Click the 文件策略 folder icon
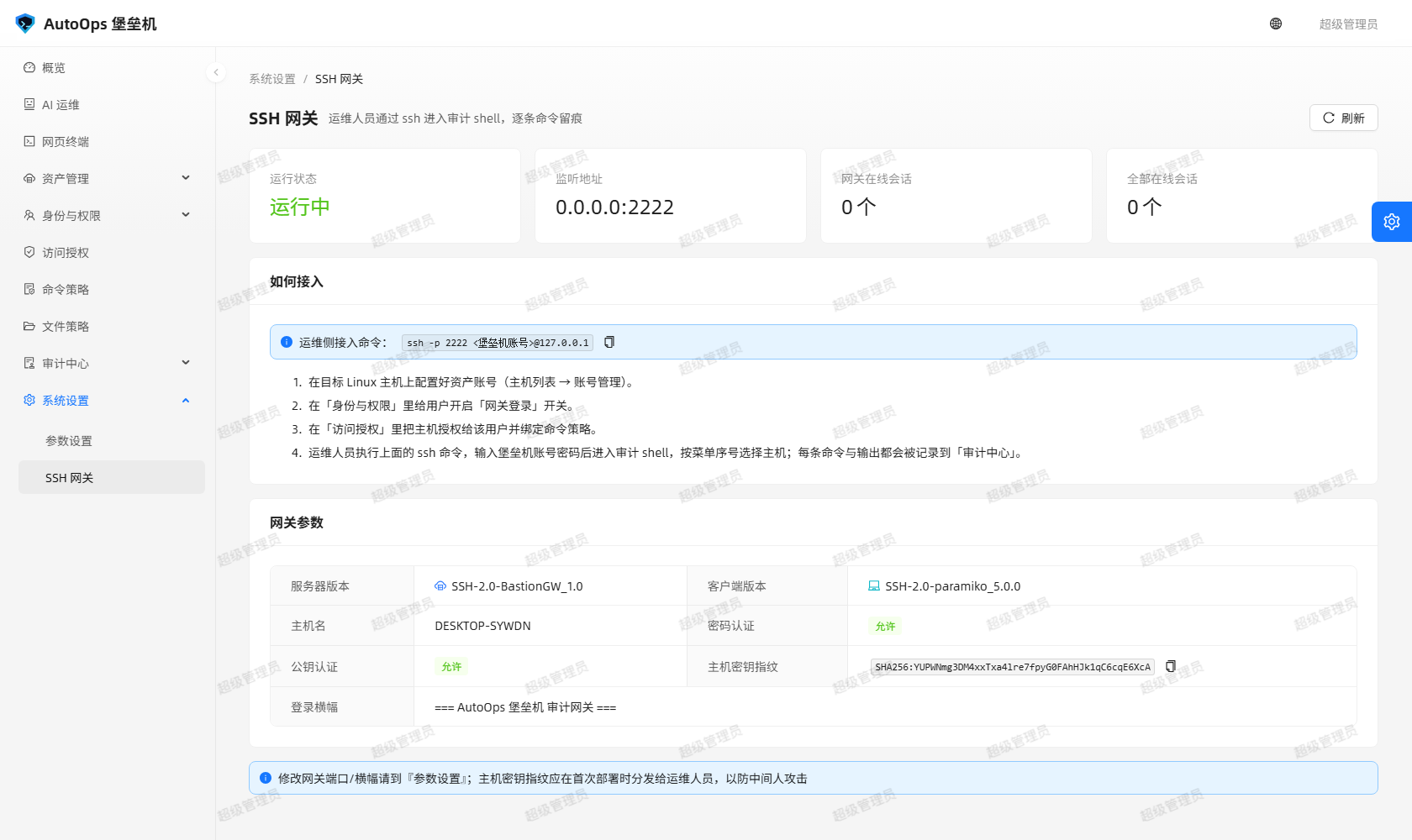Image resolution: width=1412 pixels, height=840 pixels. coord(29,326)
